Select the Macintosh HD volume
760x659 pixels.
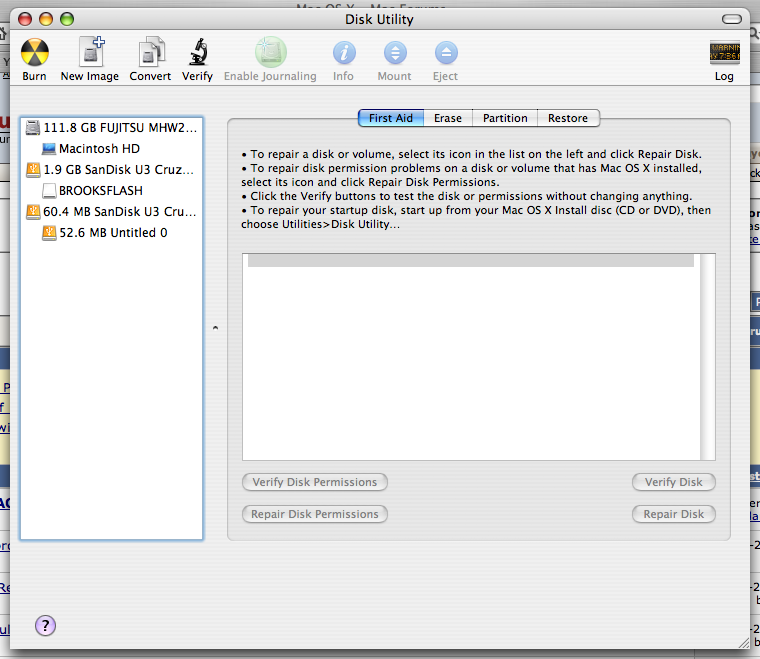point(111,148)
